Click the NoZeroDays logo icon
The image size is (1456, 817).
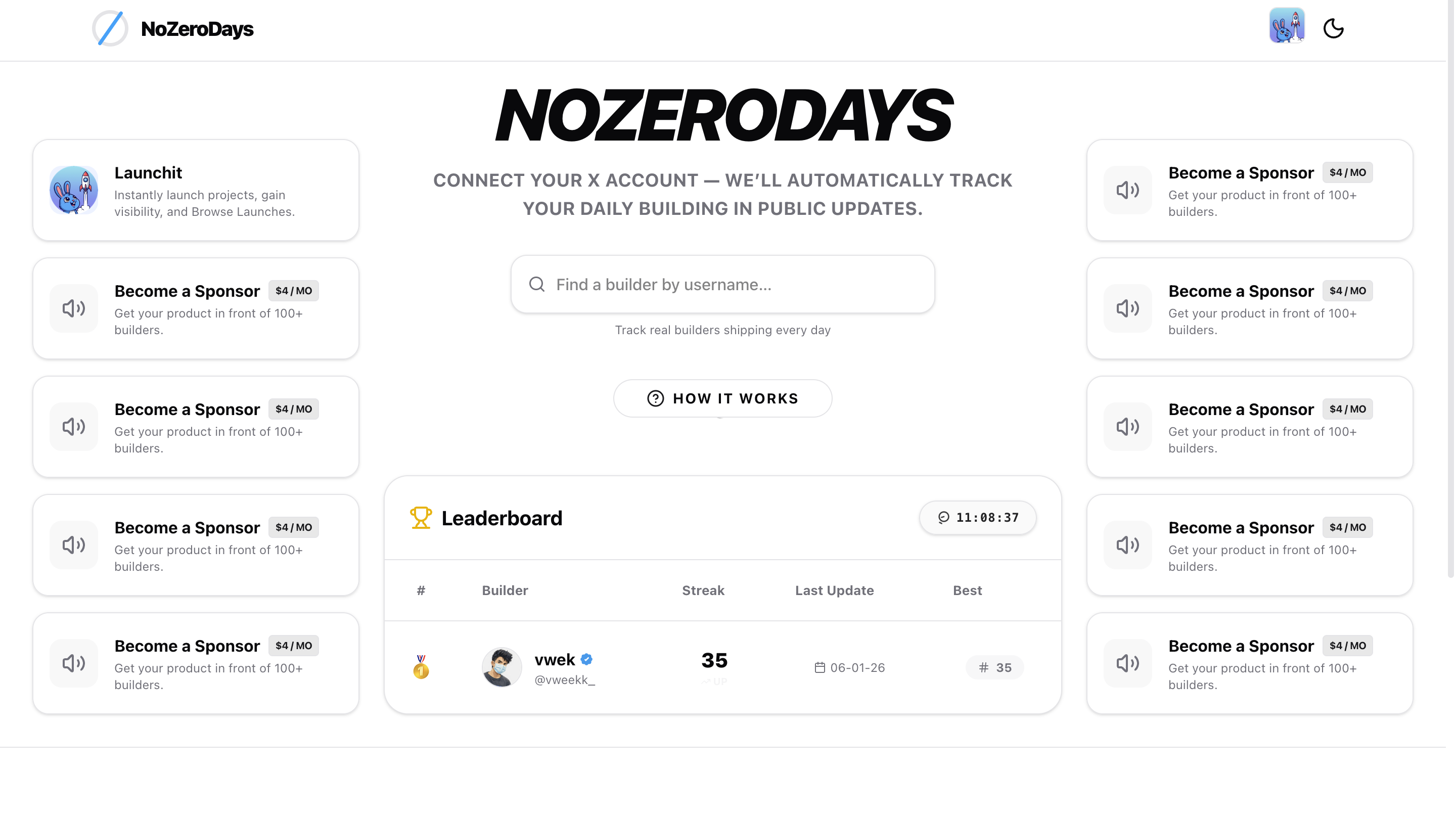[109, 28]
